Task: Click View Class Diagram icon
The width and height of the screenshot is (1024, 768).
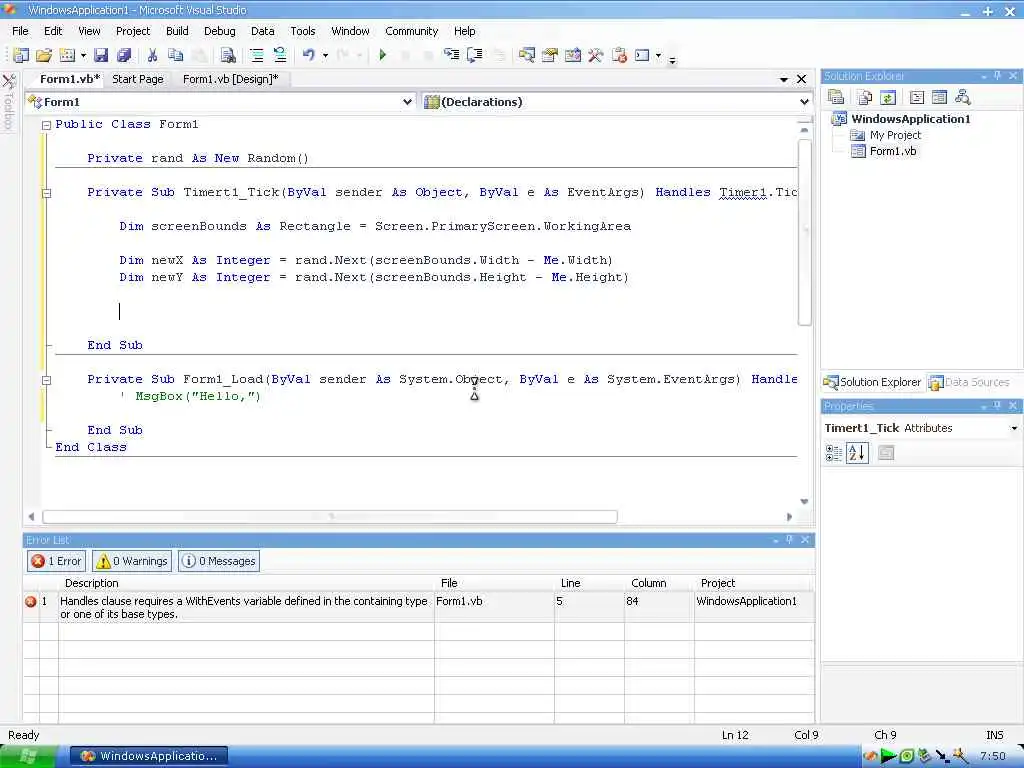Action: [x=962, y=97]
